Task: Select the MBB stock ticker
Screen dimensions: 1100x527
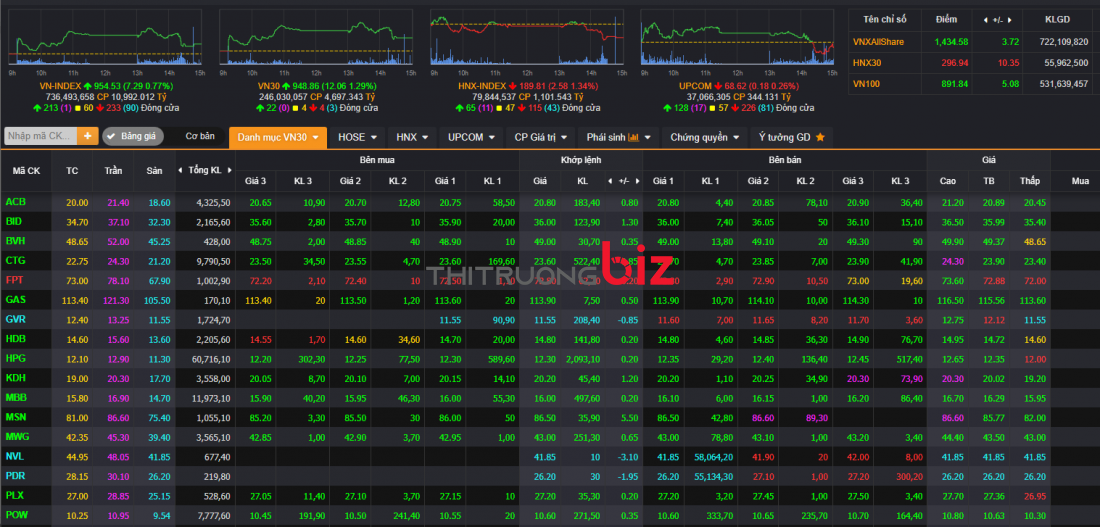Action: click(15, 398)
